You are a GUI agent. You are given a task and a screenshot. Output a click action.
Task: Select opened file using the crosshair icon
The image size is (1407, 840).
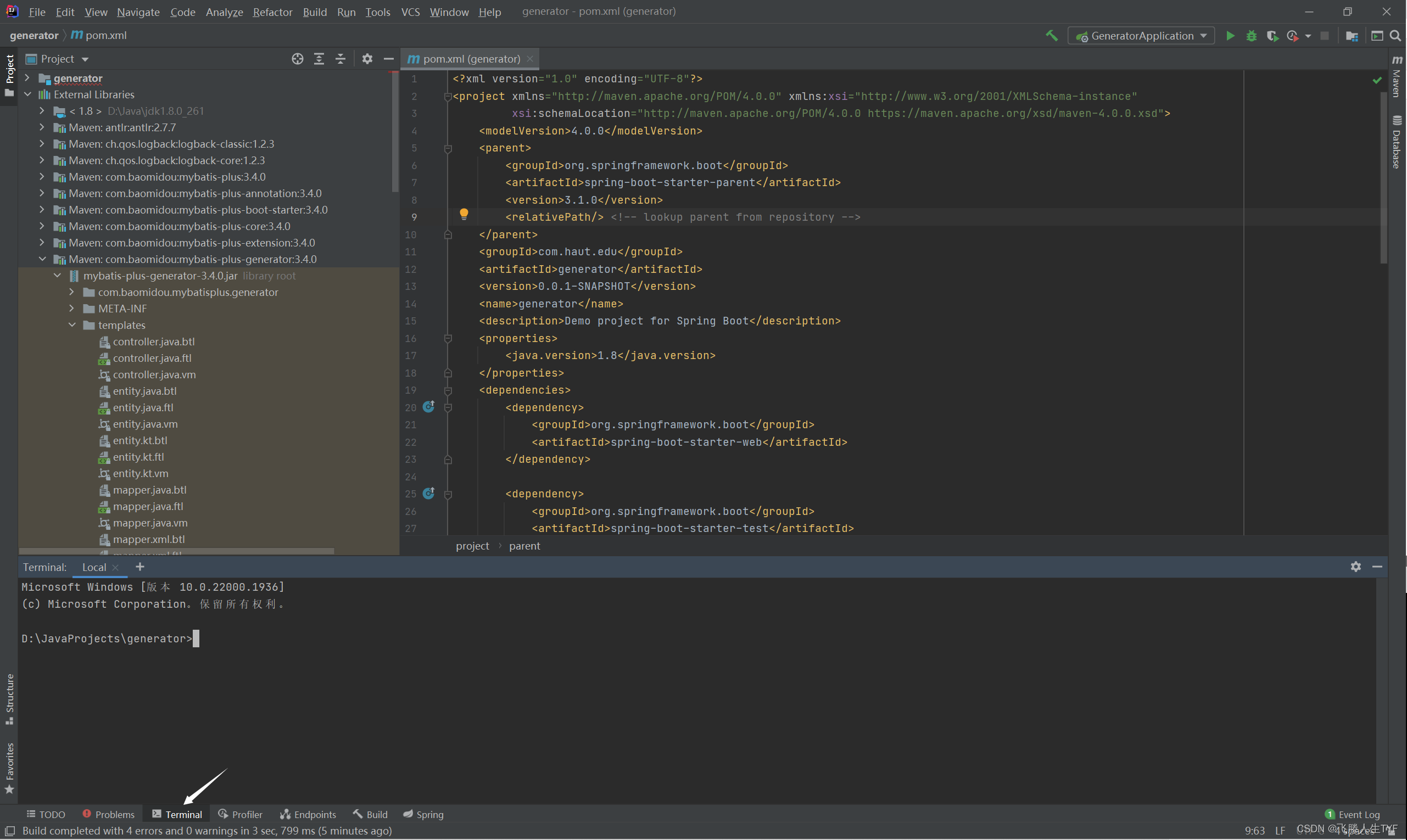(x=298, y=58)
